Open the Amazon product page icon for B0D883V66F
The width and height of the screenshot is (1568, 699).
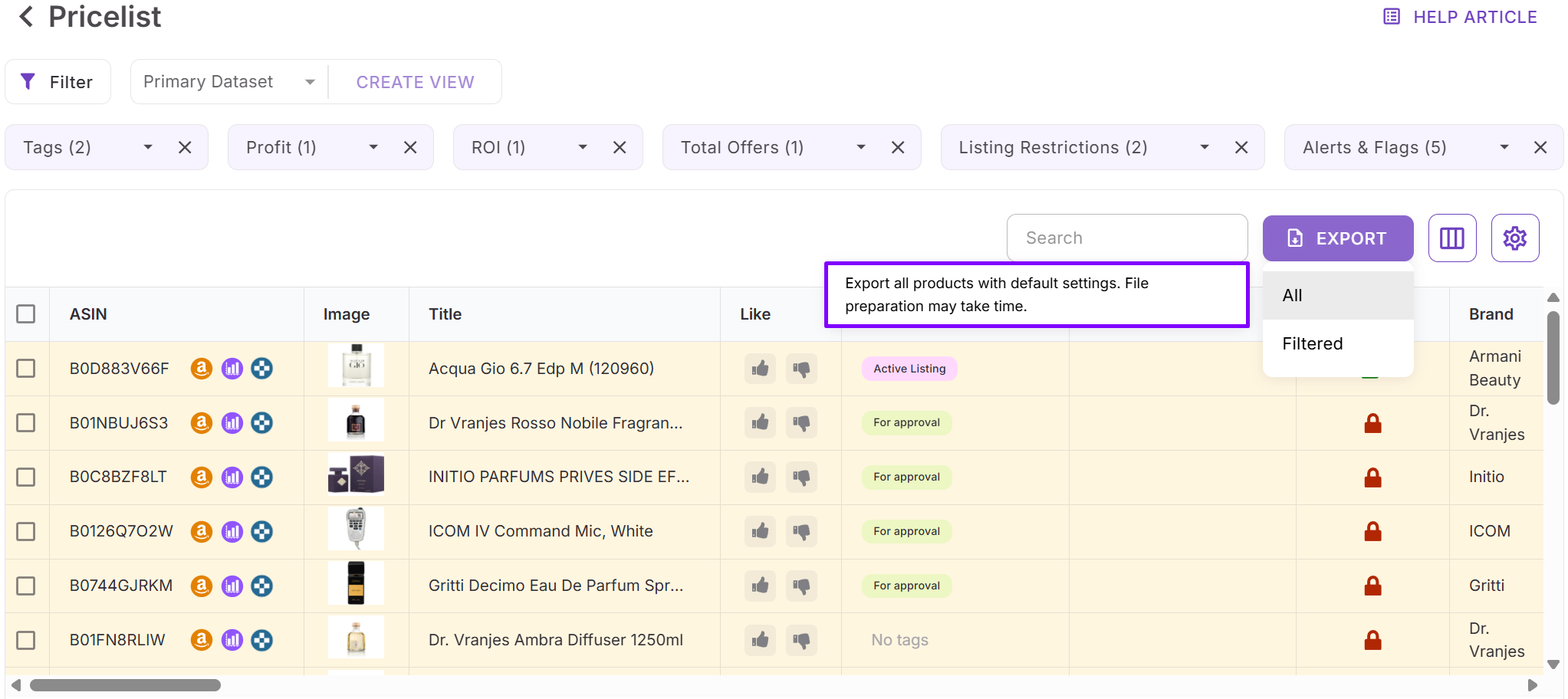201,369
